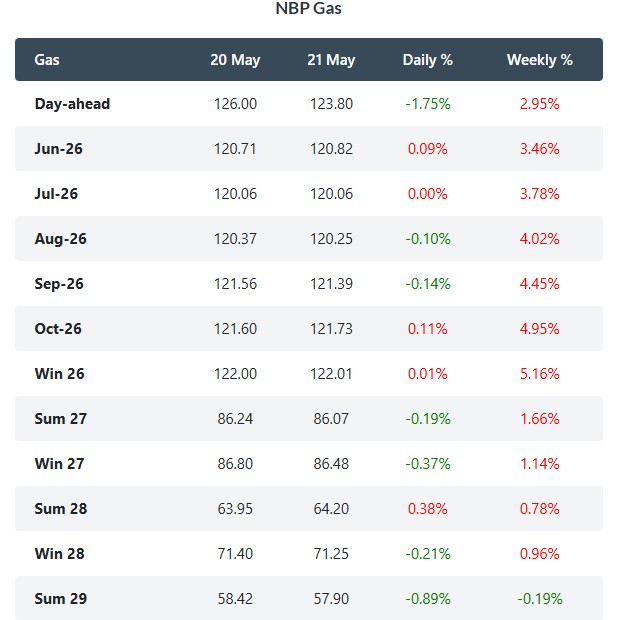
Task: Select Day-ahead 20 May price 126.00
Action: point(235,104)
